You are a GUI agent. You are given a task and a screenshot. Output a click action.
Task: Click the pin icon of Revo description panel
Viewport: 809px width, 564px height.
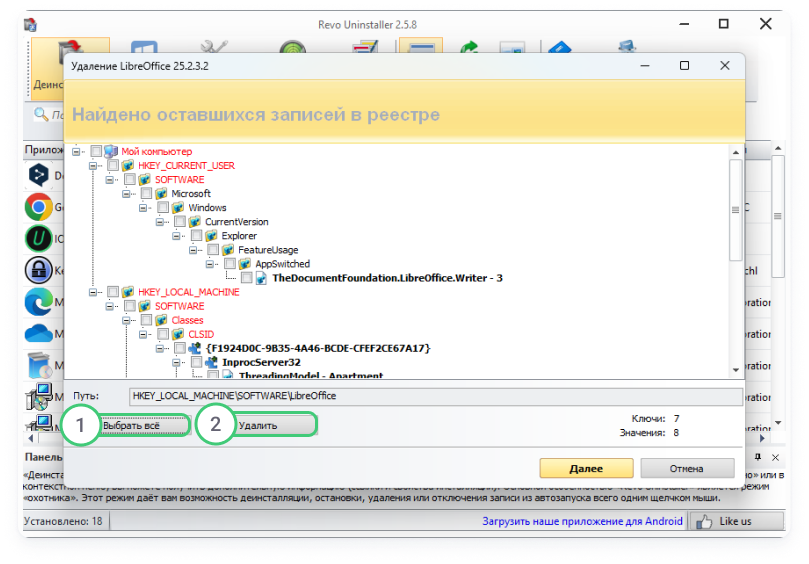[x=757, y=457]
